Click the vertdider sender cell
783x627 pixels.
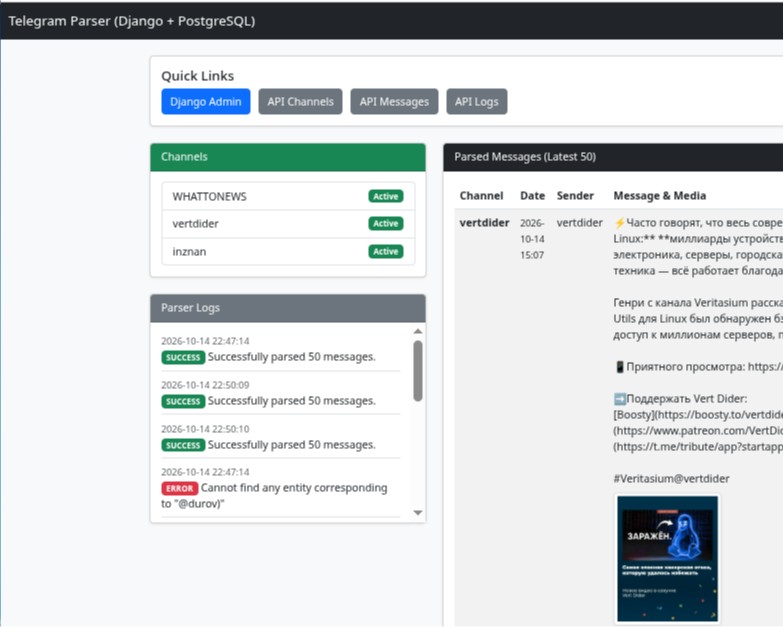pos(580,223)
